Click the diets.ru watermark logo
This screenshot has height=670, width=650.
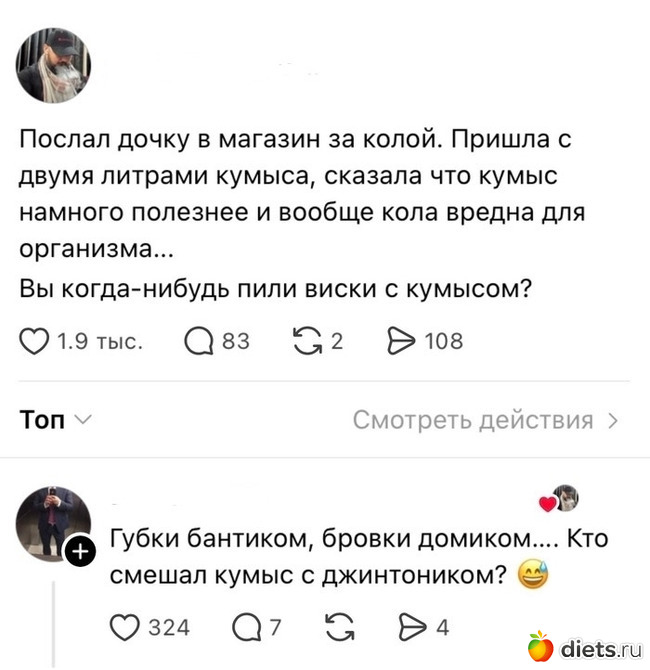coord(585,648)
